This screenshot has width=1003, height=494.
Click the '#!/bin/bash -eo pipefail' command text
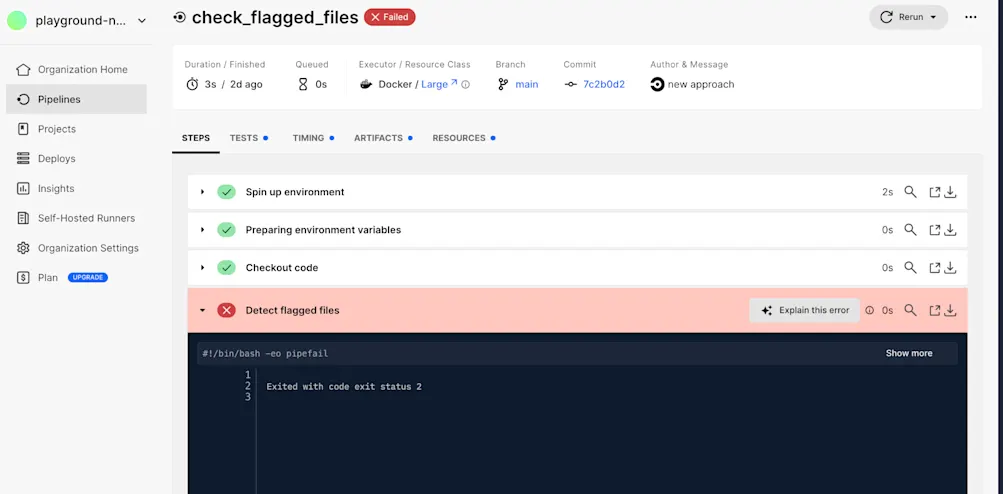(x=265, y=354)
